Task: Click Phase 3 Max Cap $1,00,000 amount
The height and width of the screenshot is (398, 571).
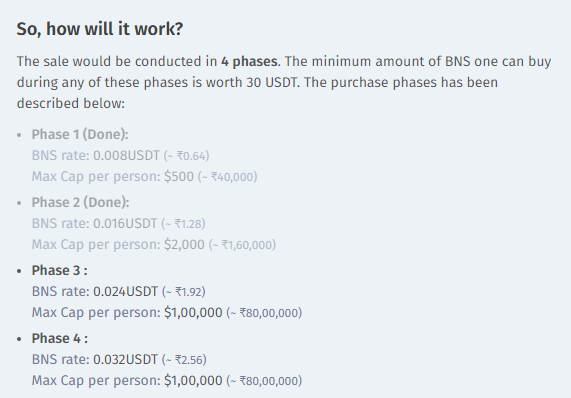Action: (x=193, y=312)
